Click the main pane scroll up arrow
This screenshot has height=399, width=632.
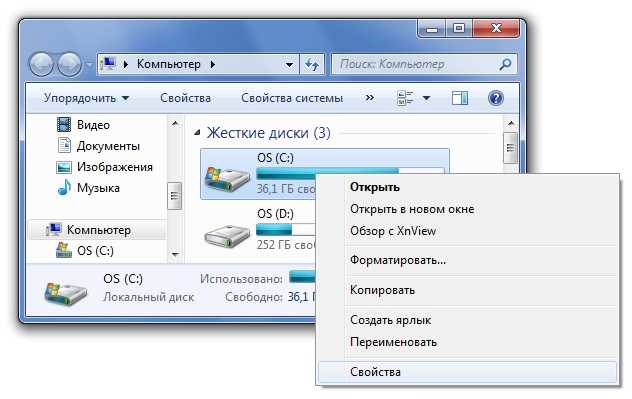click(x=511, y=123)
